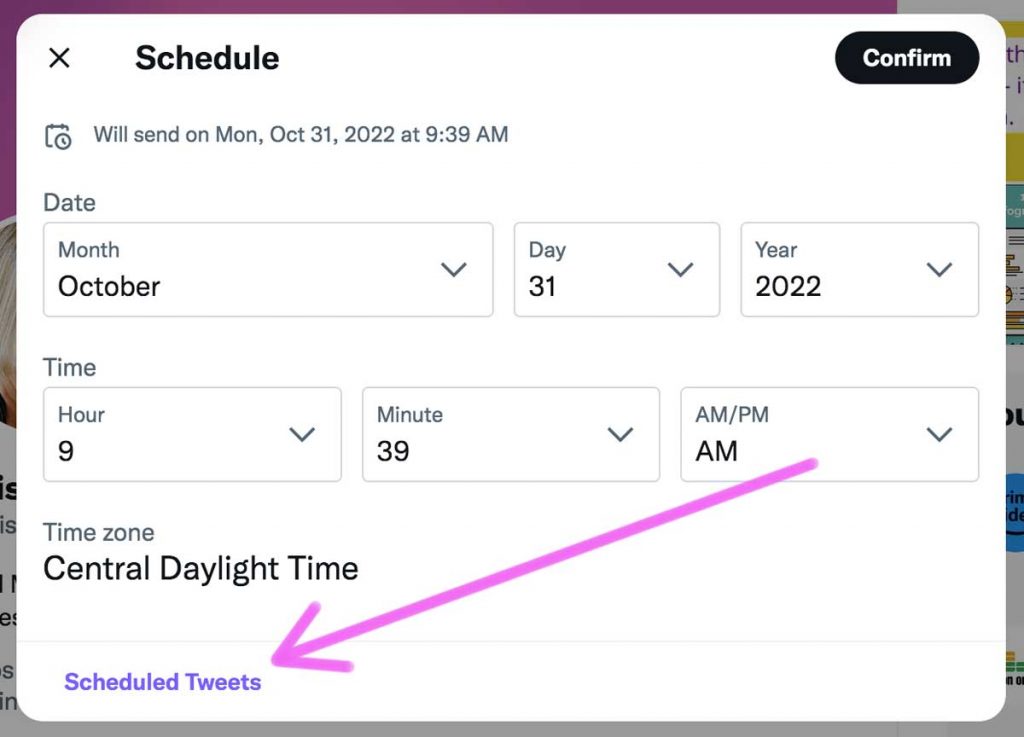1024x737 pixels.
Task: Open the Scheduled Tweets page
Action: [x=163, y=681]
